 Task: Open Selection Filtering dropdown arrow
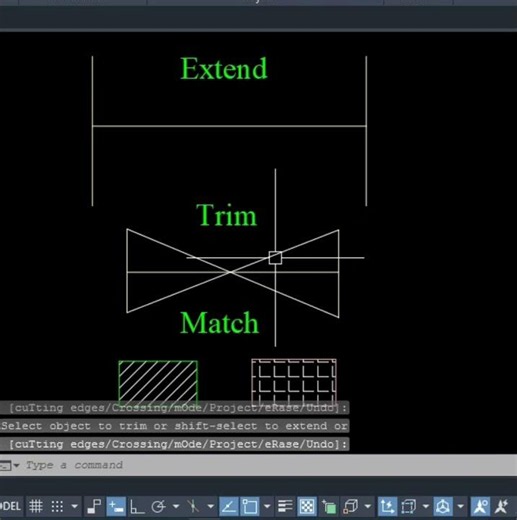point(426,507)
